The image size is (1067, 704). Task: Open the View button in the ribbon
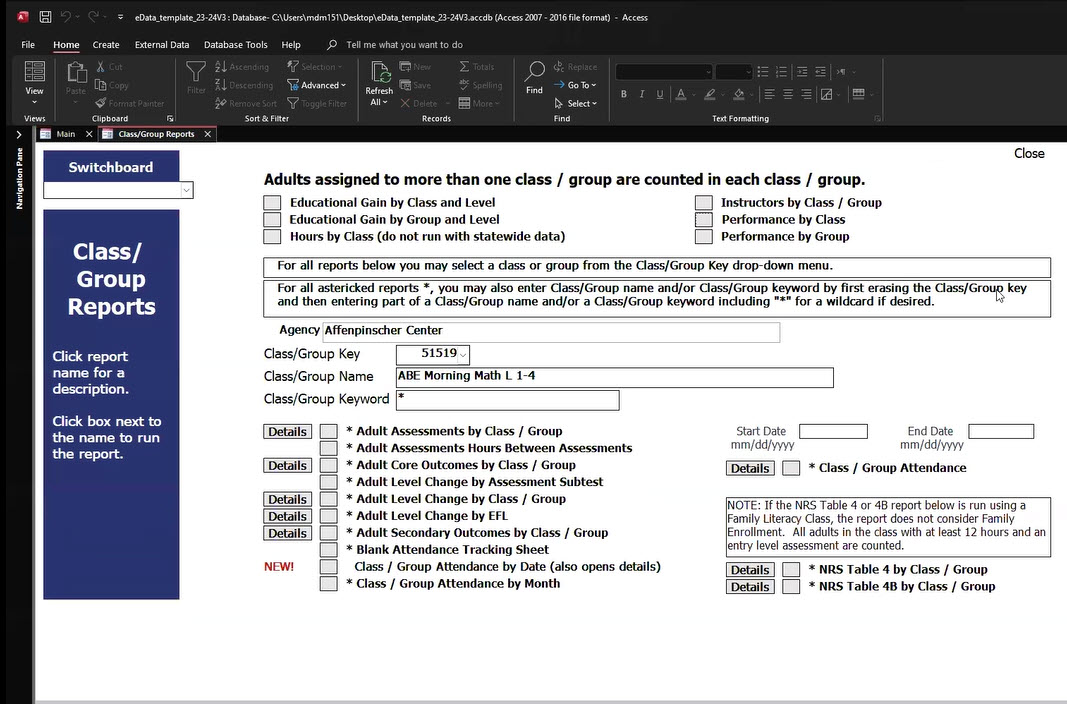34,82
